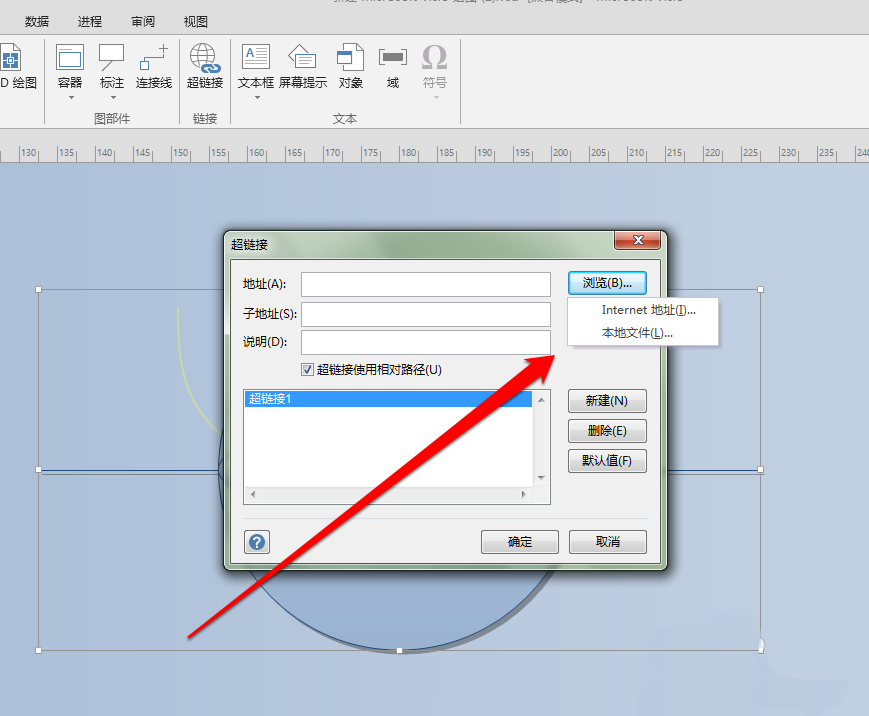Image resolution: width=869 pixels, height=716 pixels.
Task: Click the help icon in the hyperlink dialog
Action: (257, 541)
